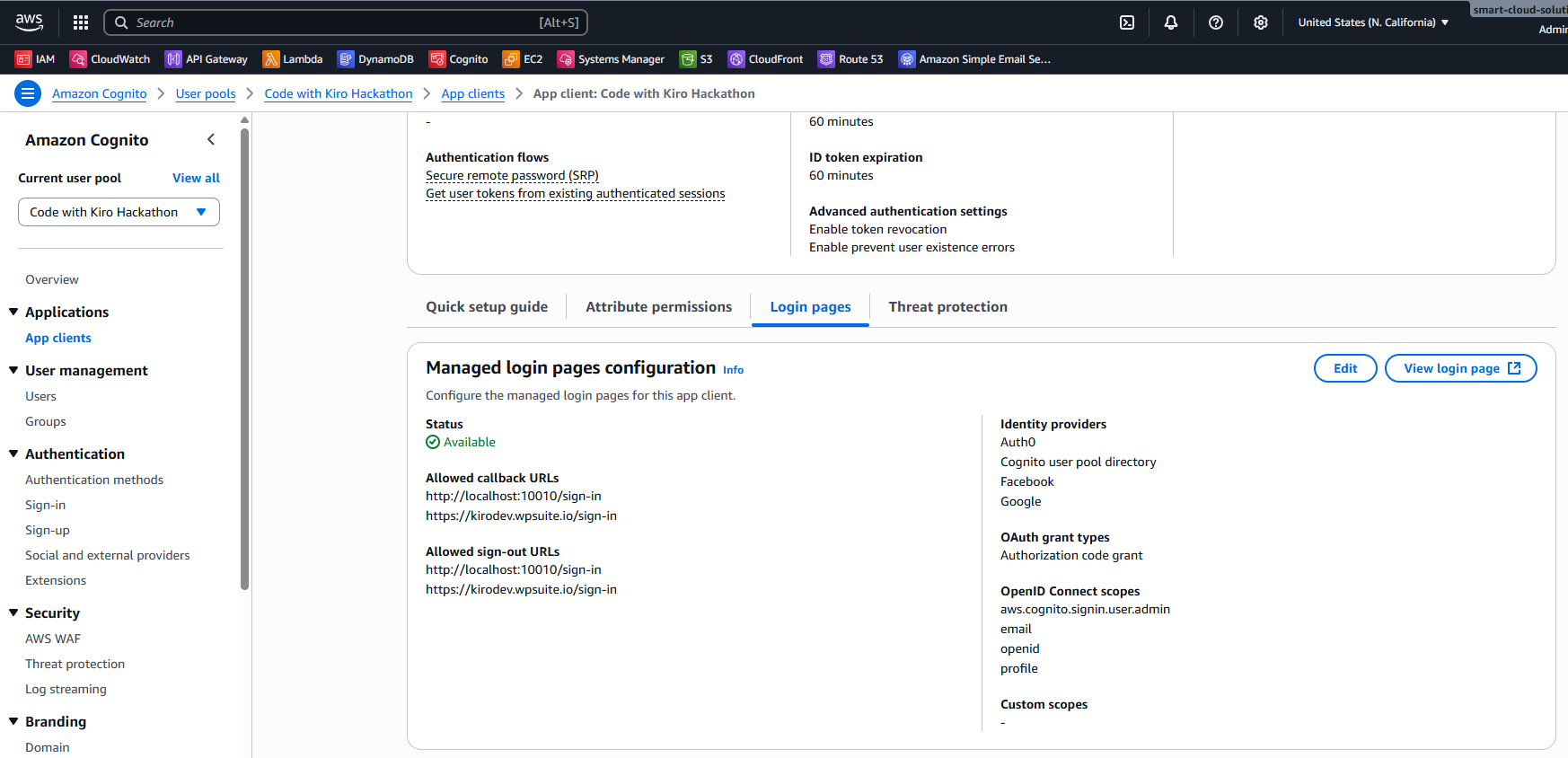The width and height of the screenshot is (1568, 758).
Task: Open Log streaming in the sidebar
Action: (x=66, y=689)
